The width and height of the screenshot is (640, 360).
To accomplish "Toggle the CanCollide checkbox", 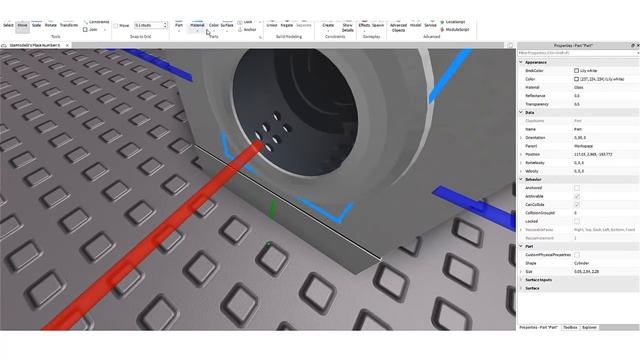I will click(577, 204).
